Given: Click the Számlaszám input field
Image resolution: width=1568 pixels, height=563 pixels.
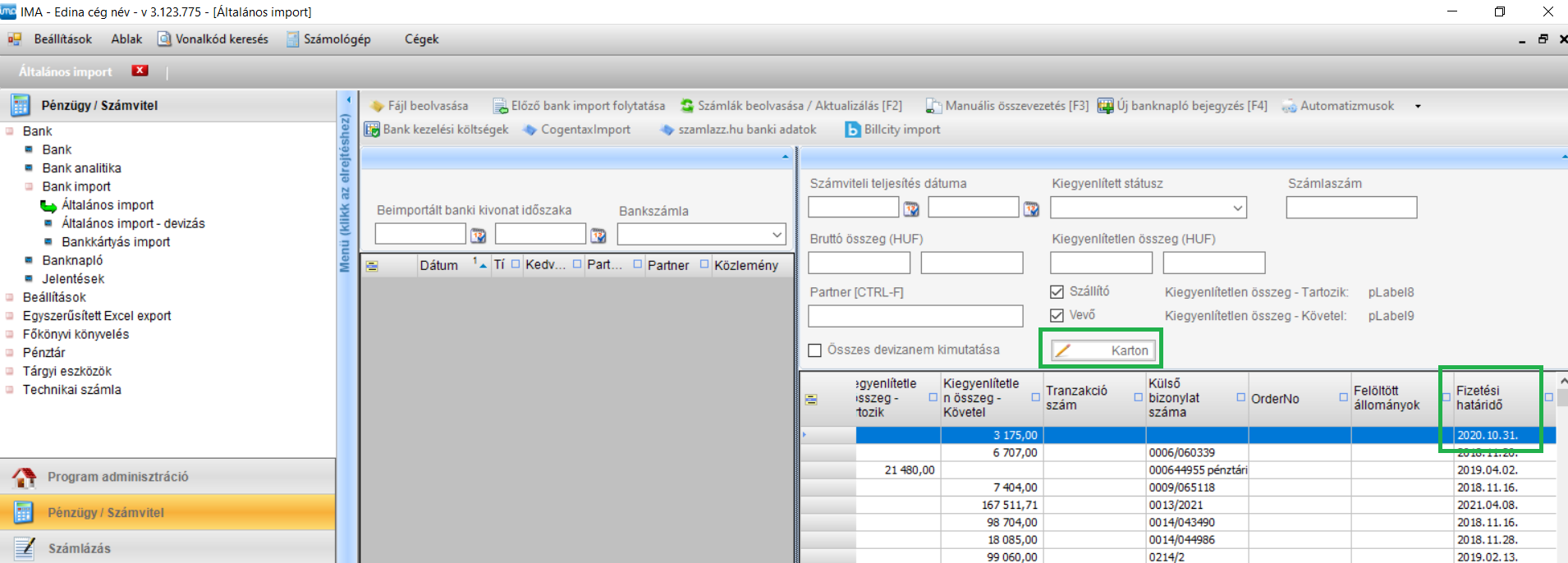Looking at the screenshot, I should point(1351,208).
